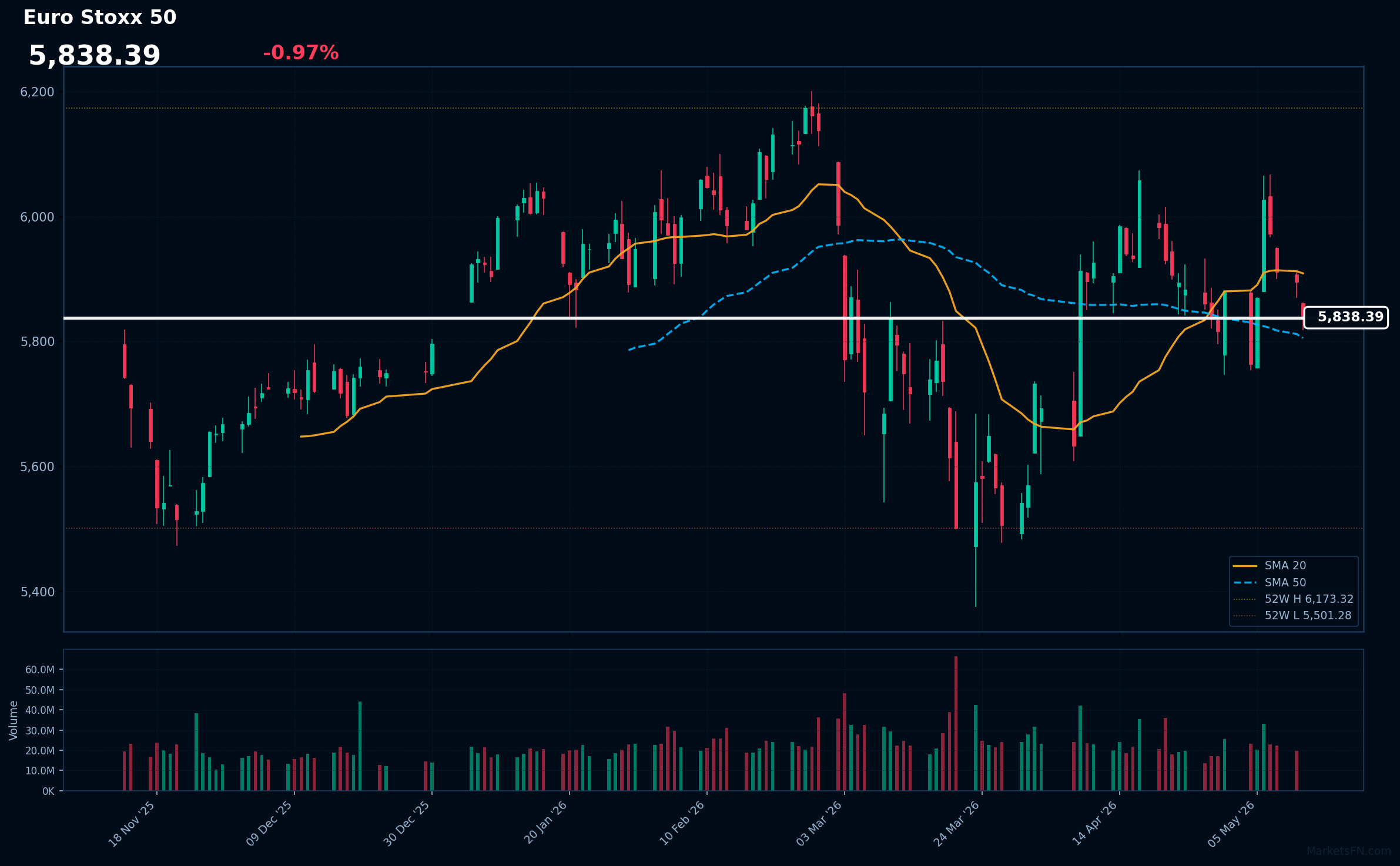Click the 5,600 price axis label
This screenshot has height=866, width=1400.
click(37, 467)
